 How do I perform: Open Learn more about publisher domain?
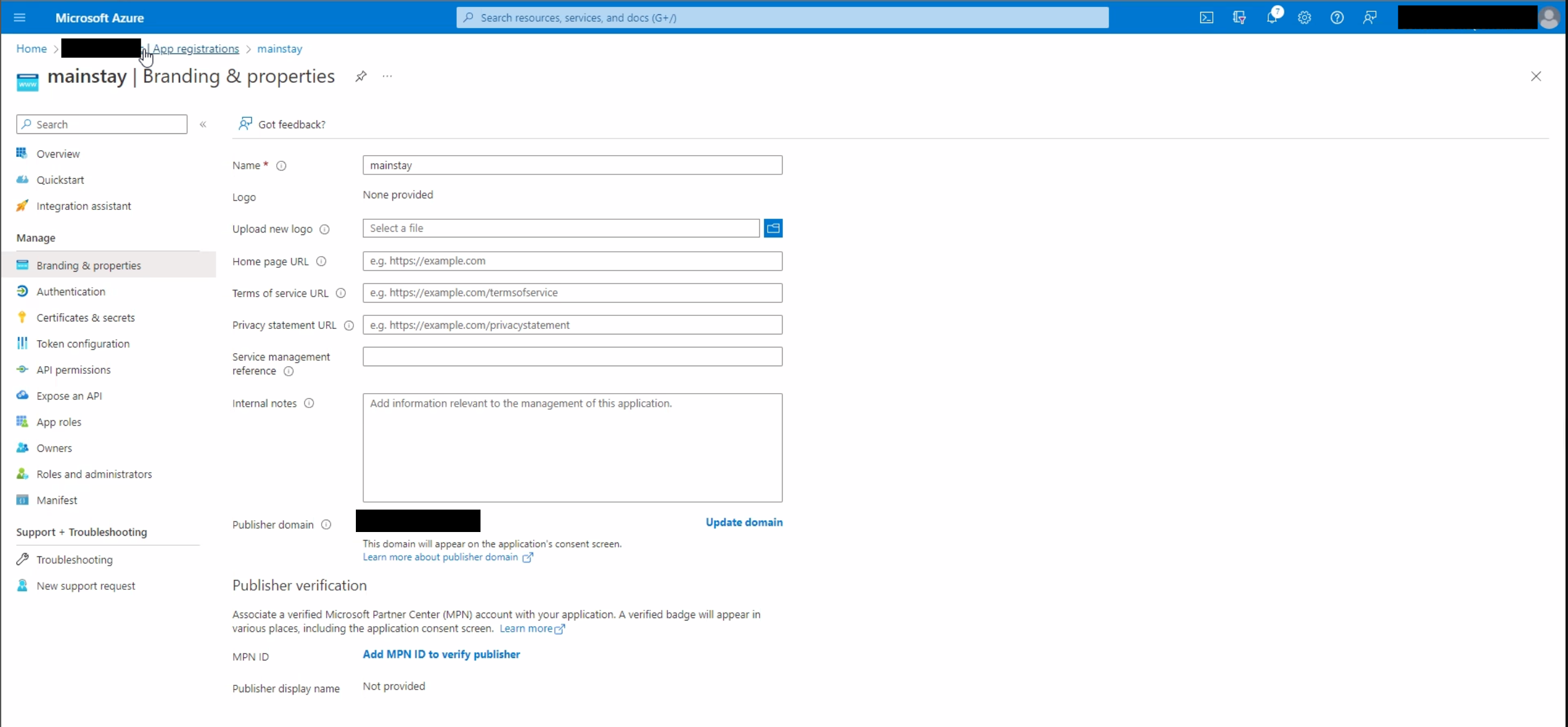point(447,558)
